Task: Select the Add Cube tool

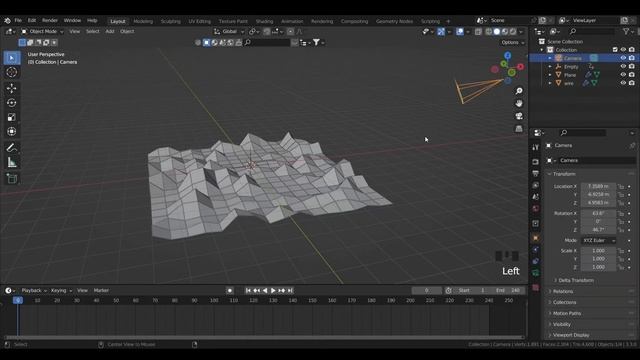Action: coord(11,179)
